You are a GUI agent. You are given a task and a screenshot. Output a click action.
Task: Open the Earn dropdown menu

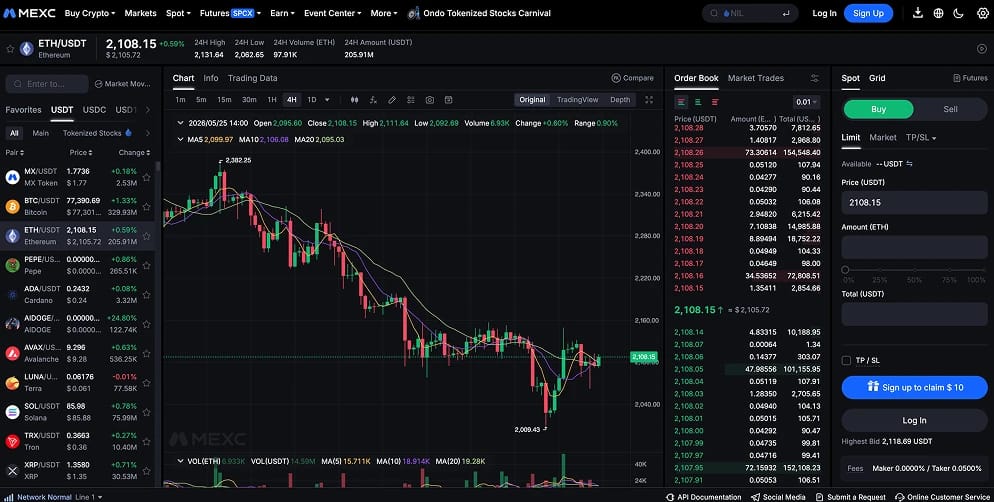pyautogui.click(x=283, y=13)
